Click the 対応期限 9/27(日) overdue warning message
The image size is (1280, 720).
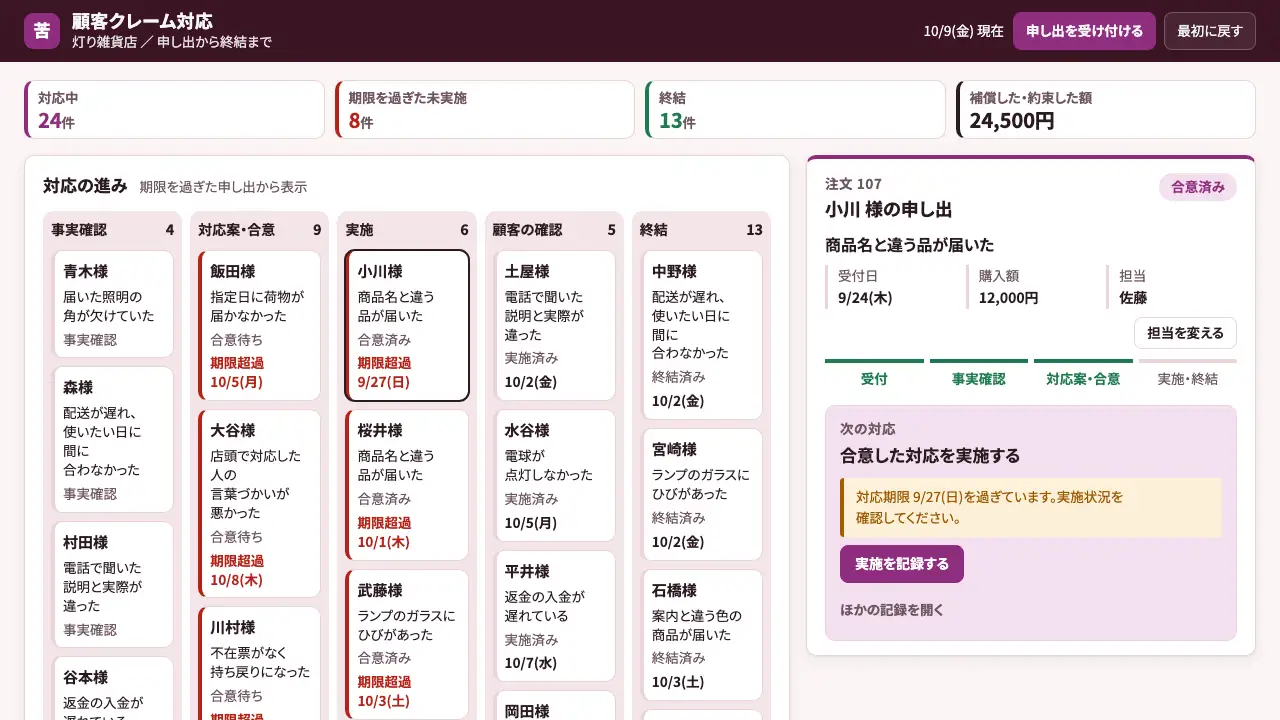pyautogui.click(x=1031, y=508)
